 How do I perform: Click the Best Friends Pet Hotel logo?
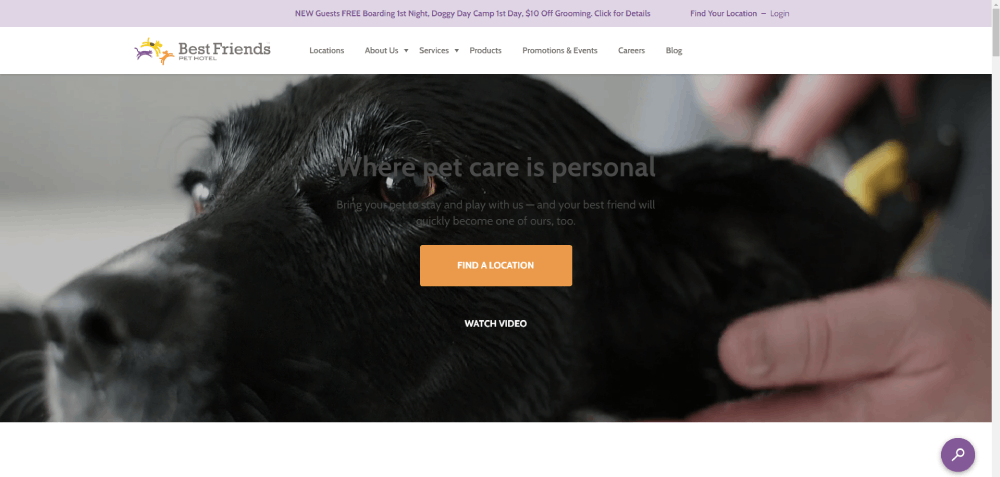202,51
